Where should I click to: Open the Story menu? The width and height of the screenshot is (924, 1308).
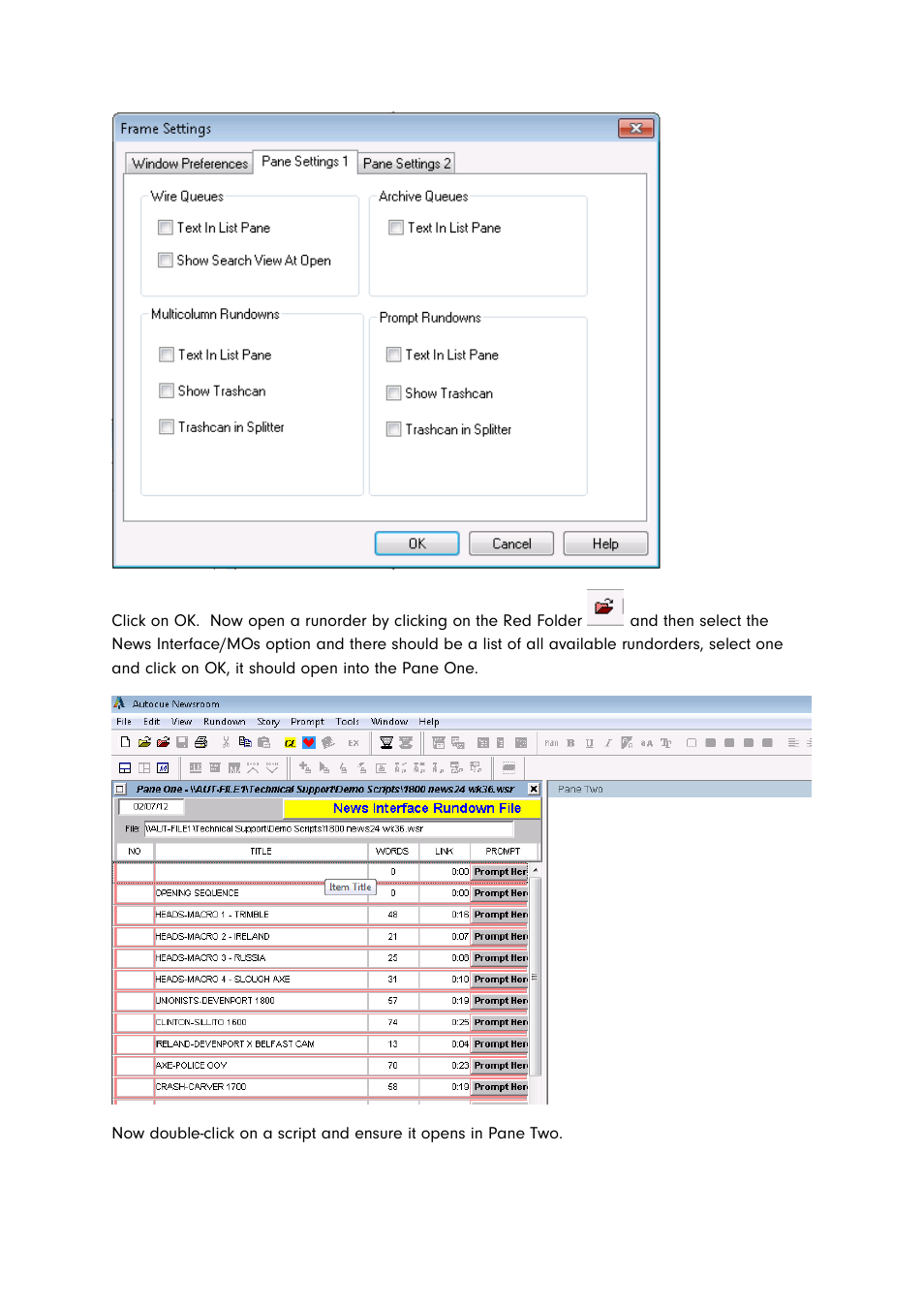pyautogui.click(x=268, y=722)
